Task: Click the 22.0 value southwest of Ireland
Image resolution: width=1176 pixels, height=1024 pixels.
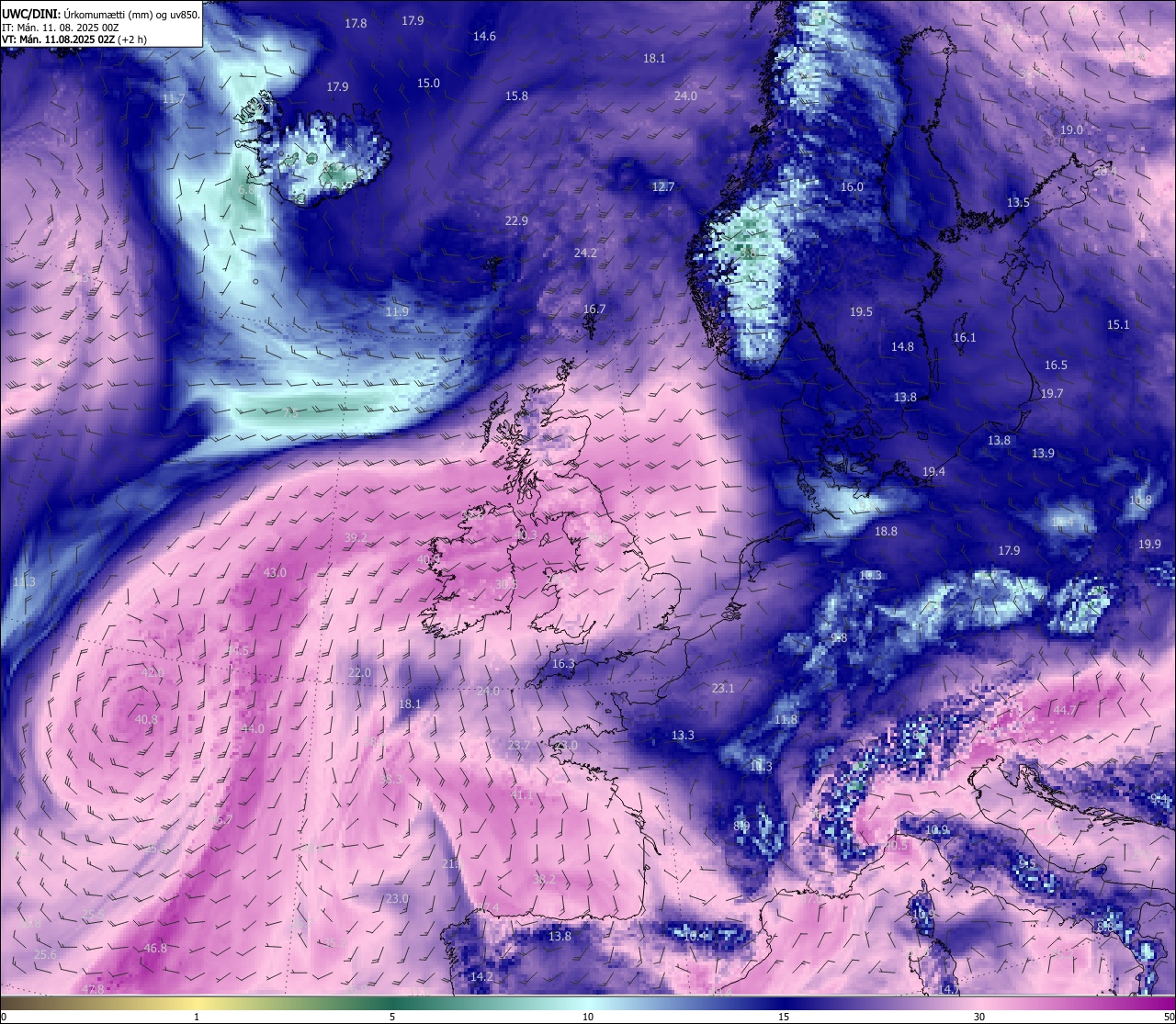Action: 359,673
